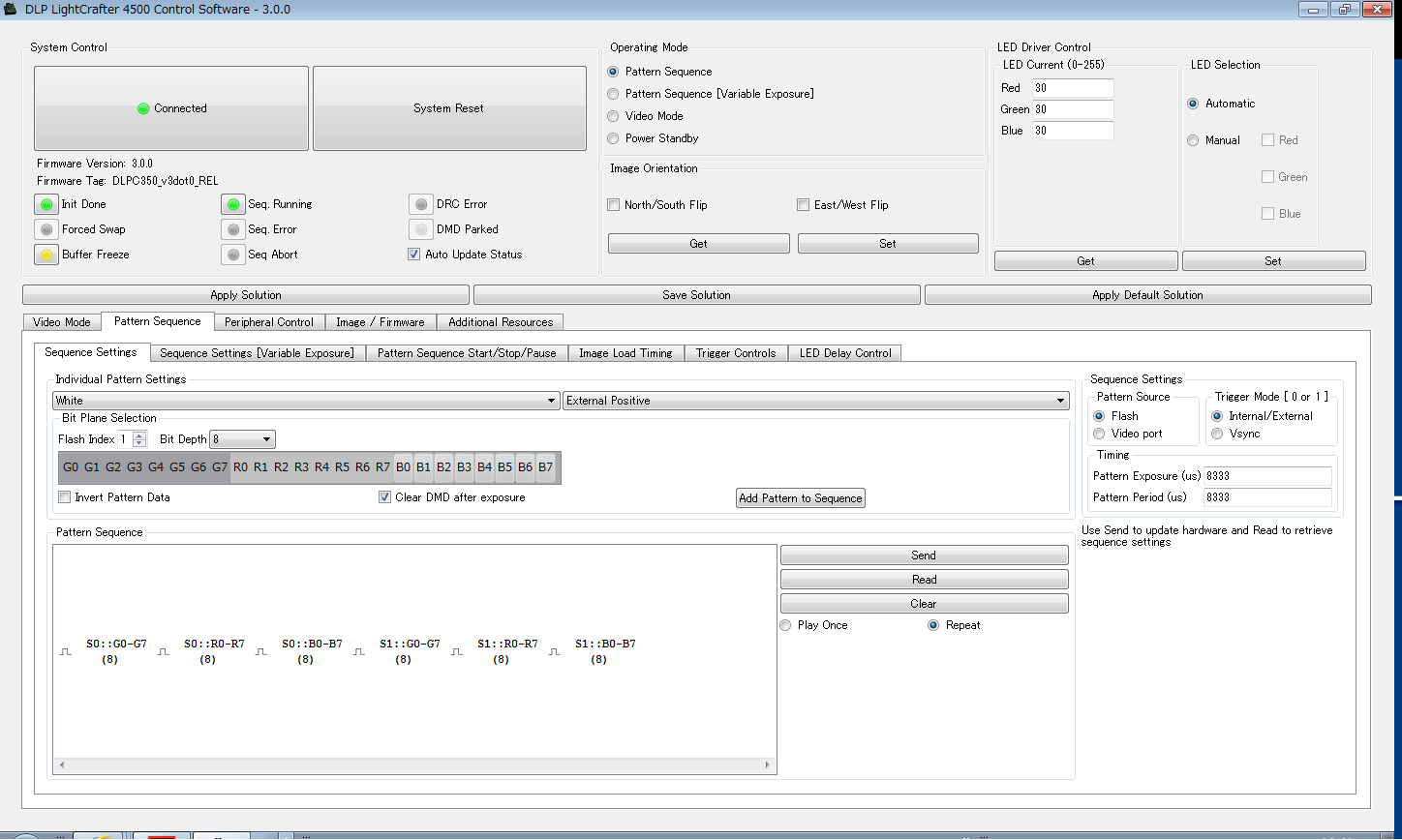1402x840 pixels.
Task: Click the Seq. Running green indicator
Action: 232,204
